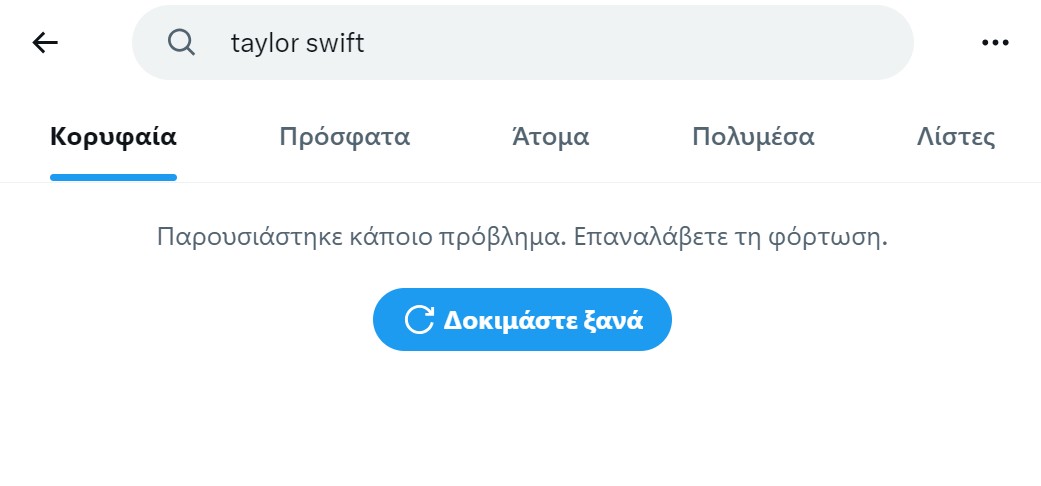Click the Επαναλάβετε τη φόρτωση text
Image resolution: width=1041 pixels, height=486 pixels.
(x=731, y=237)
